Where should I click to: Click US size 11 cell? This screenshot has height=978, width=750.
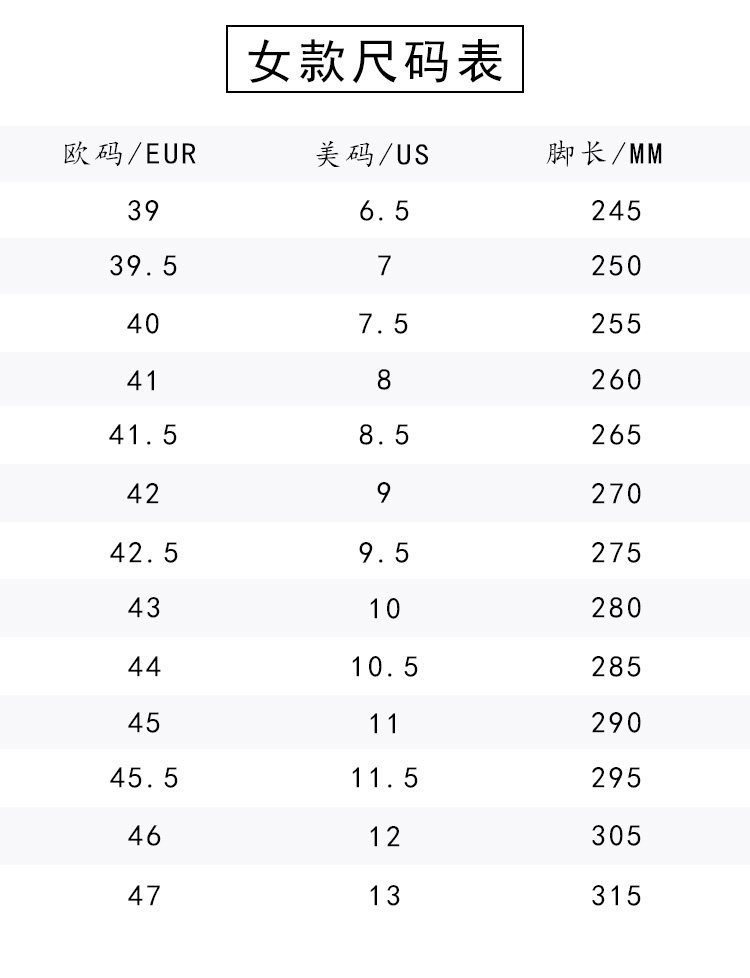(x=384, y=724)
